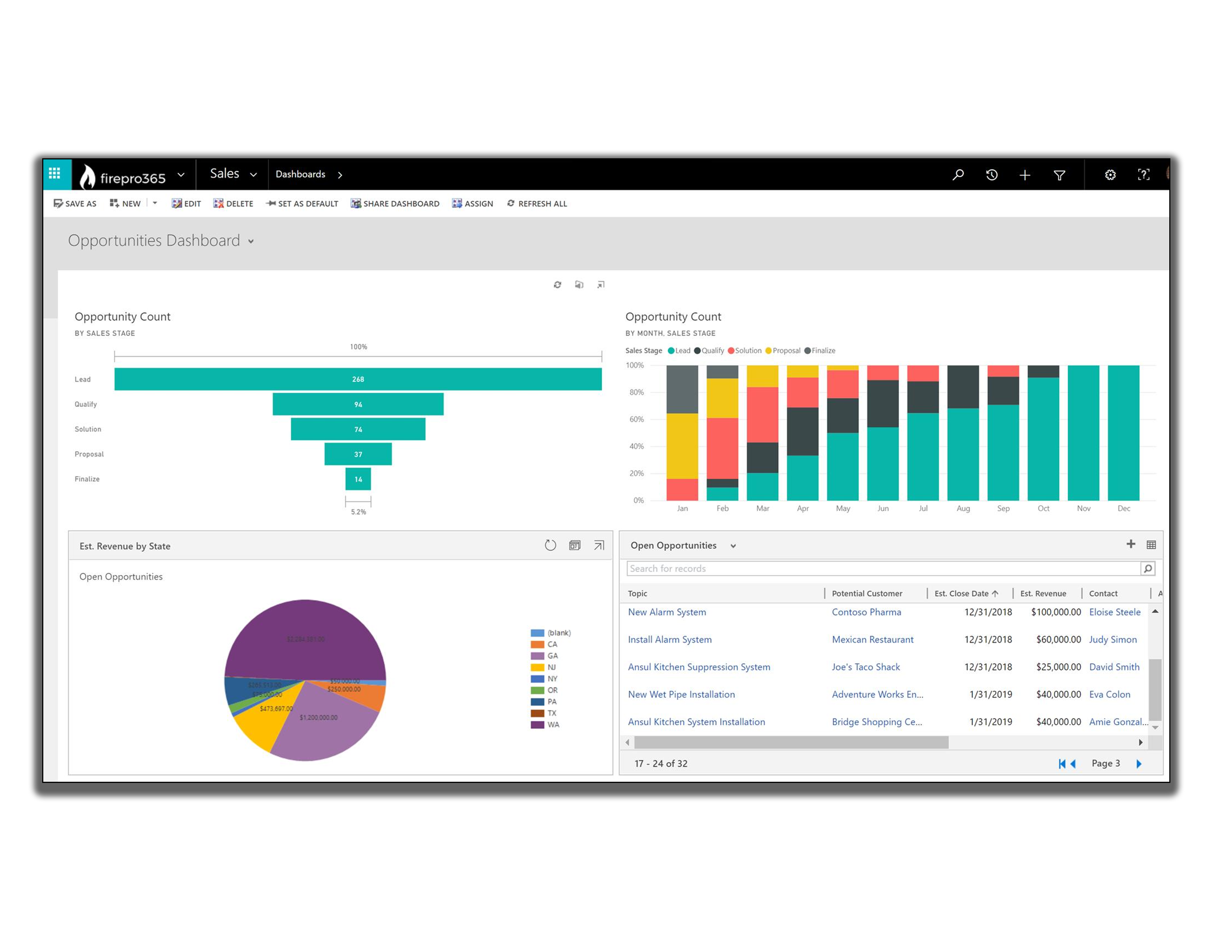The width and height of the screenshot is (1232, 952).
Task: Open the Dashboards navigation item
Action: (x=300, y=174)
